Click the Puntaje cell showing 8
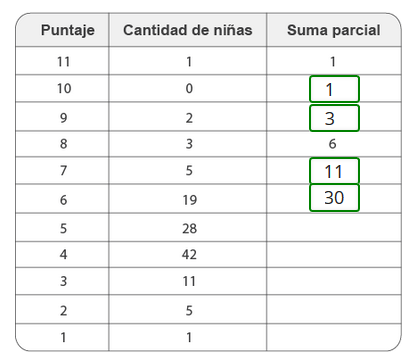Viewport: 415px width, 364px height. [x=62, y=144]
